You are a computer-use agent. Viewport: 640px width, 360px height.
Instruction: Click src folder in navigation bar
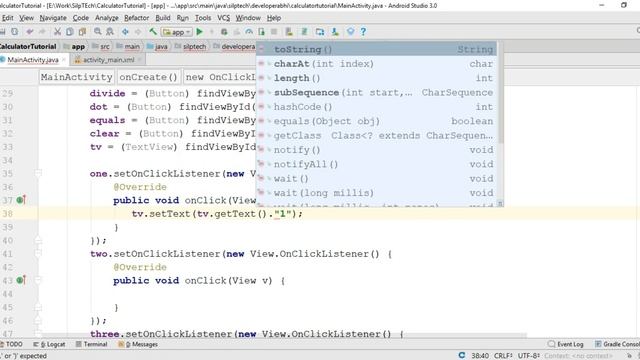point(101,47)
